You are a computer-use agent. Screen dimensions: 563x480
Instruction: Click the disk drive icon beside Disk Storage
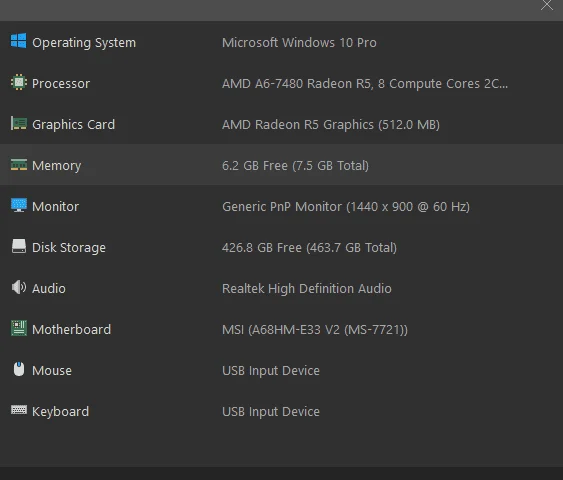click(19, 246)
